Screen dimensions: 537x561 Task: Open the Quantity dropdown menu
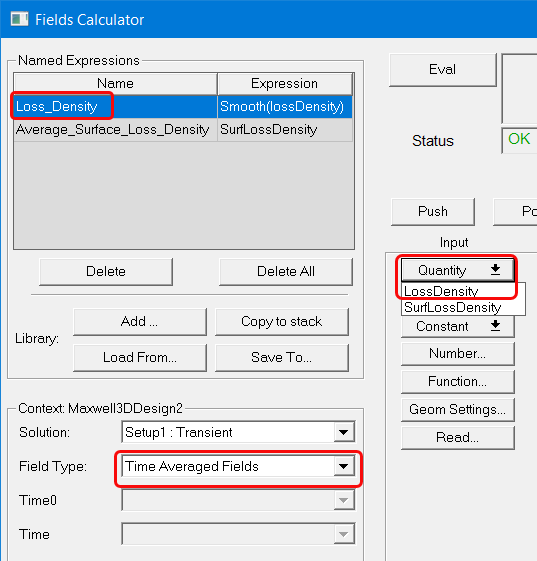point(458,270)
